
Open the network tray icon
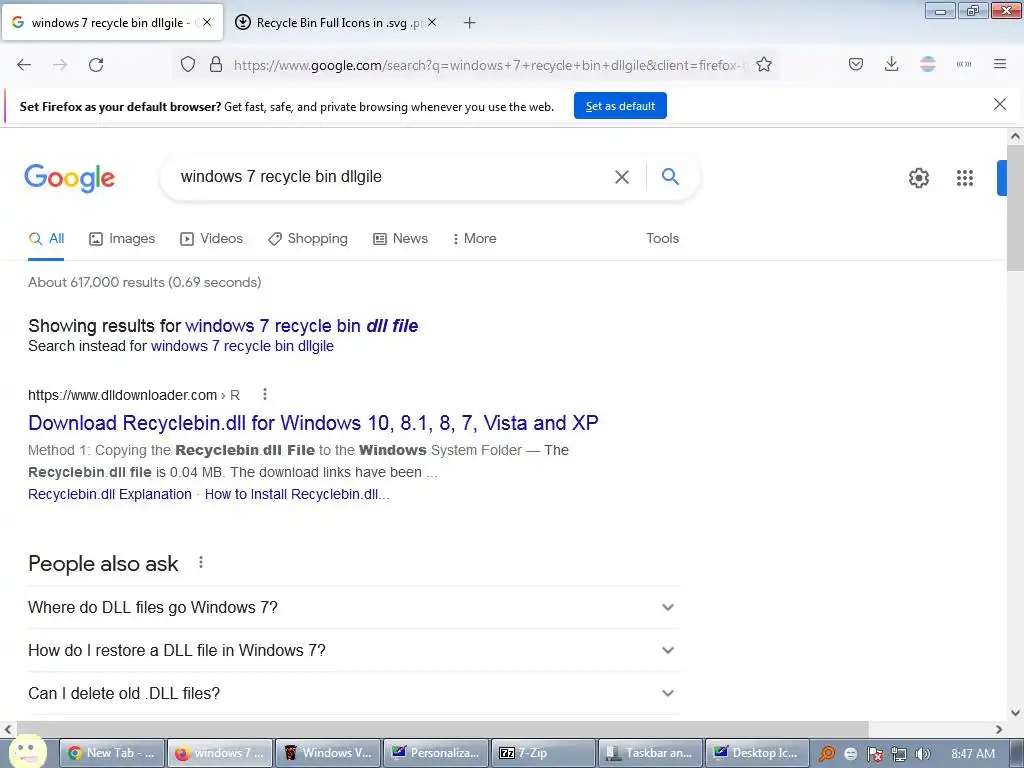(899, 754)
